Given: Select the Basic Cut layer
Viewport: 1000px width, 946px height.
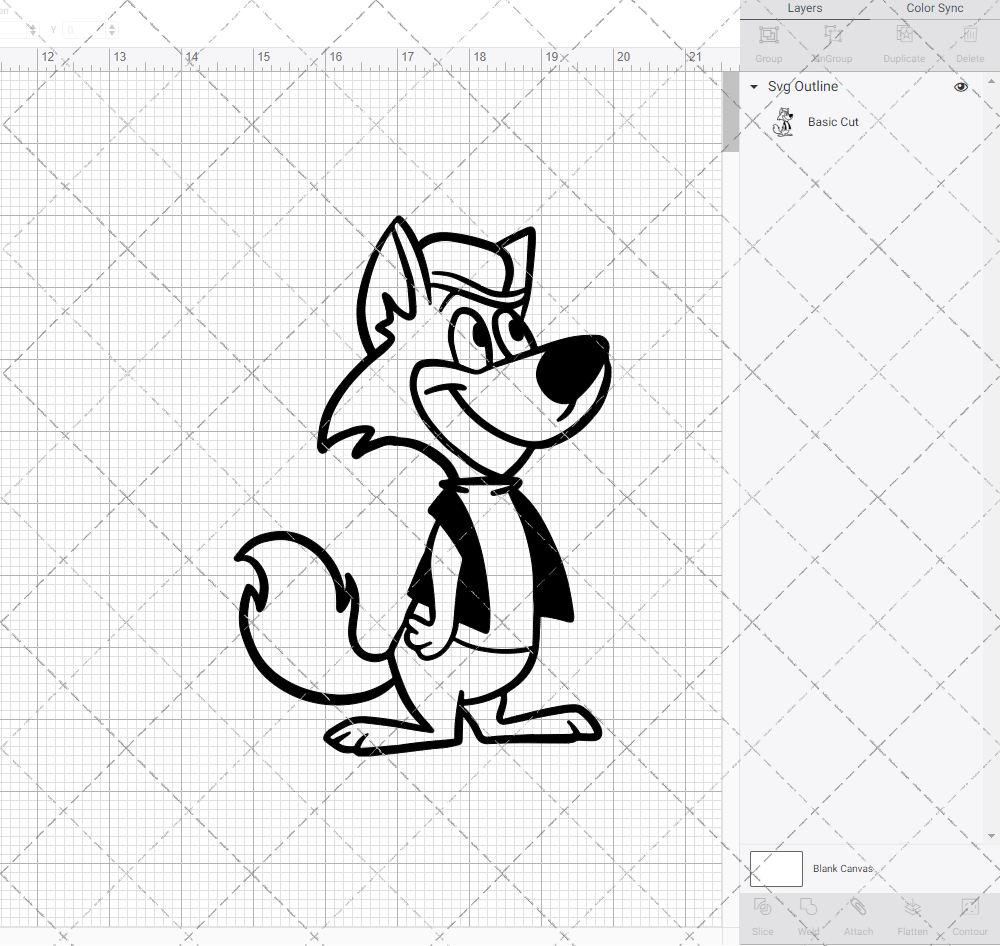Looking at the screenshot, I should 833,121.
